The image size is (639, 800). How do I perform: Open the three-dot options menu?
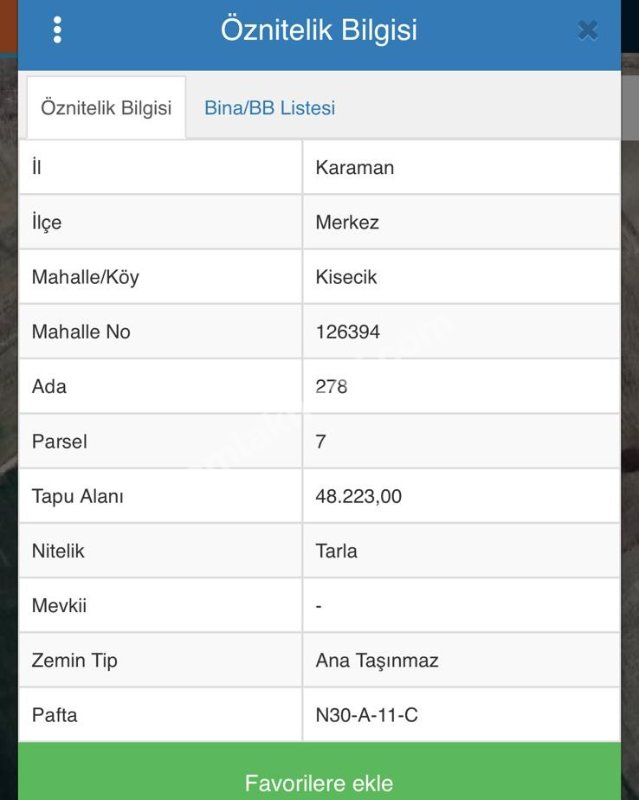(57, 30)
